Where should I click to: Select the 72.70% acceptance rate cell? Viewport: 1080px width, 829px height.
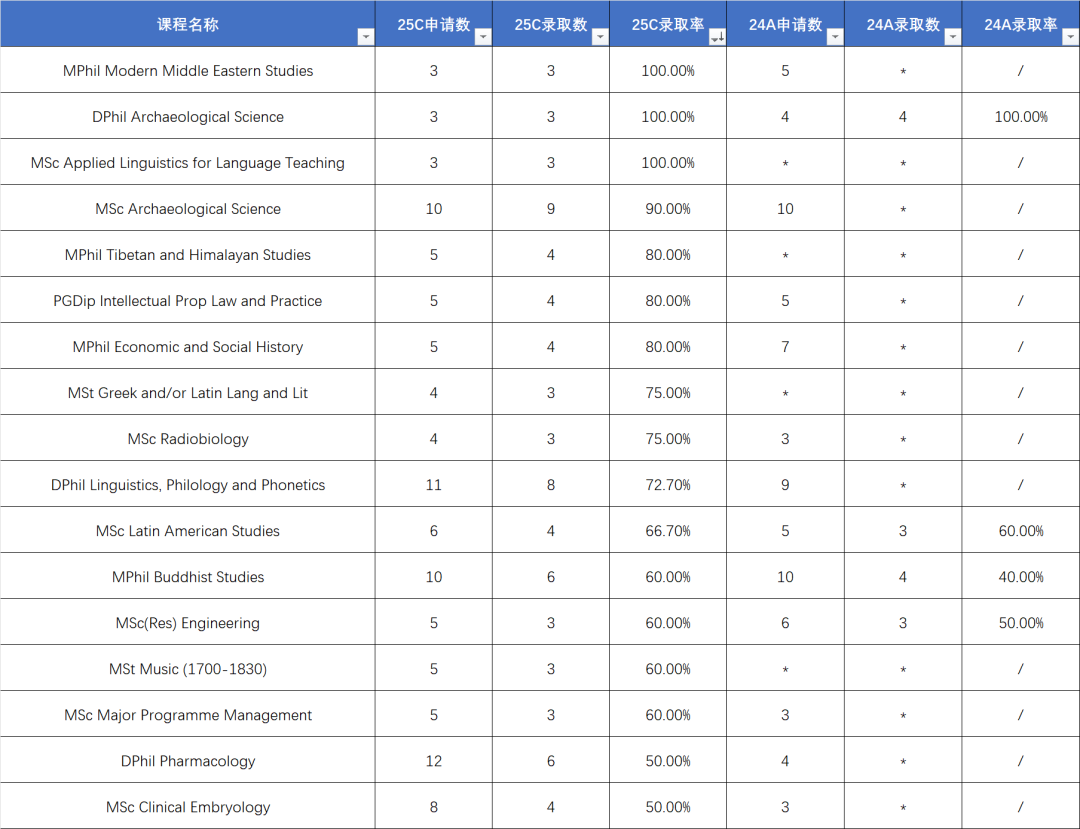(x=668, y=485)
